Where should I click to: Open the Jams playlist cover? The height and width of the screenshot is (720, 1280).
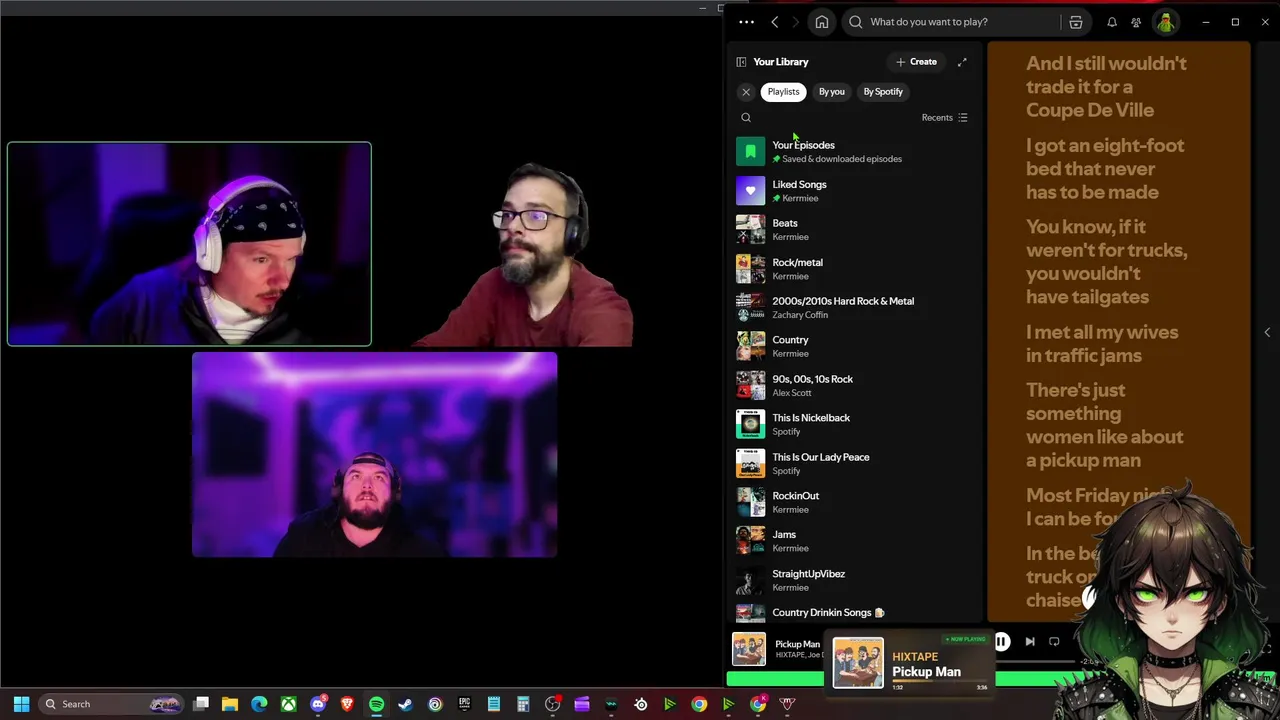(751, 541)
